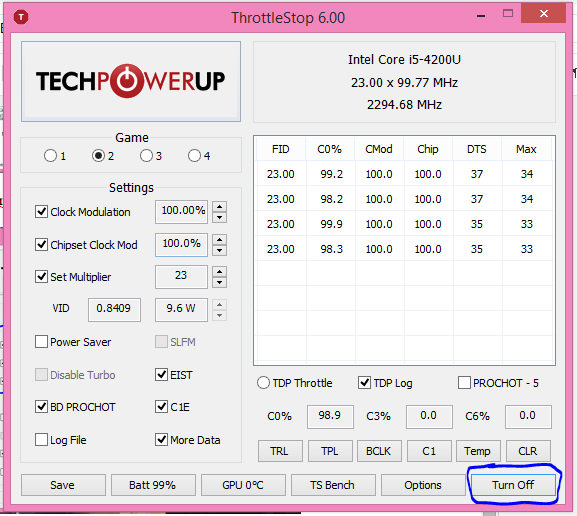Maximize the ThrottleStop window
Image resolution: width=577 pixels, height=516 pixels.
click(x=508, y=14)
